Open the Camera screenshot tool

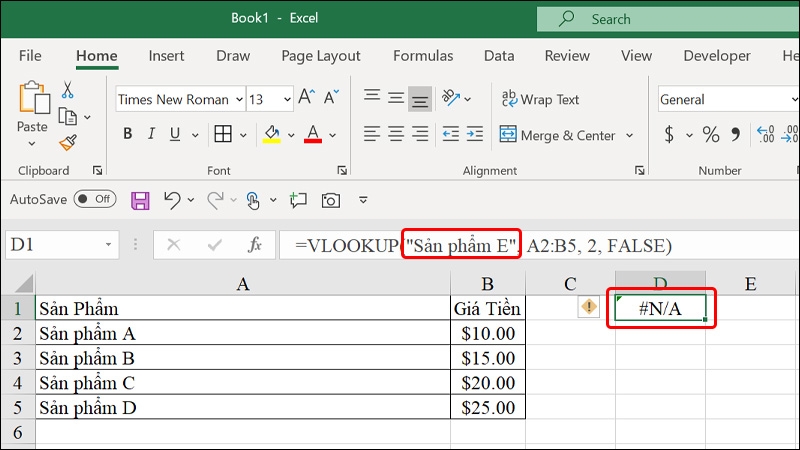pos(331,200)
